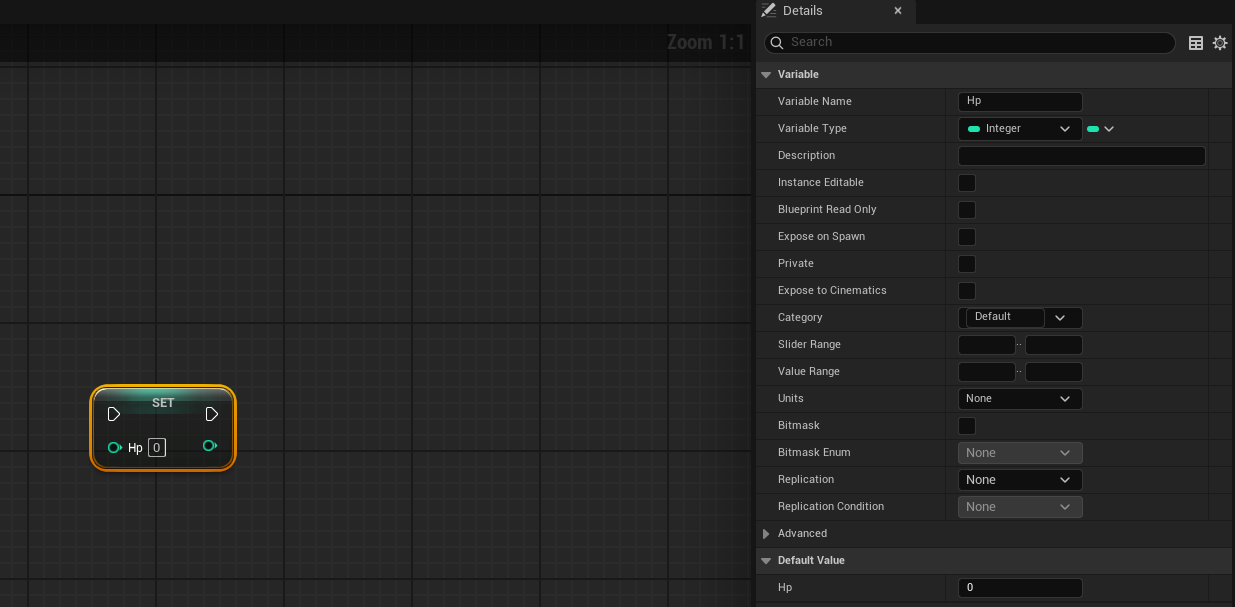1235x607 pixels.
Task: Click the search magnifier icon
Action: point(777,43)
